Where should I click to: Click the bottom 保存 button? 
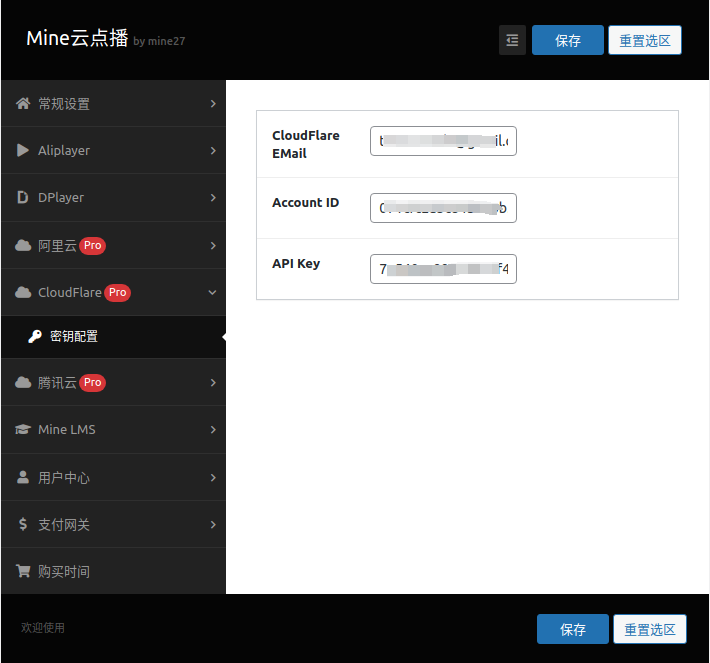[572, 629]
